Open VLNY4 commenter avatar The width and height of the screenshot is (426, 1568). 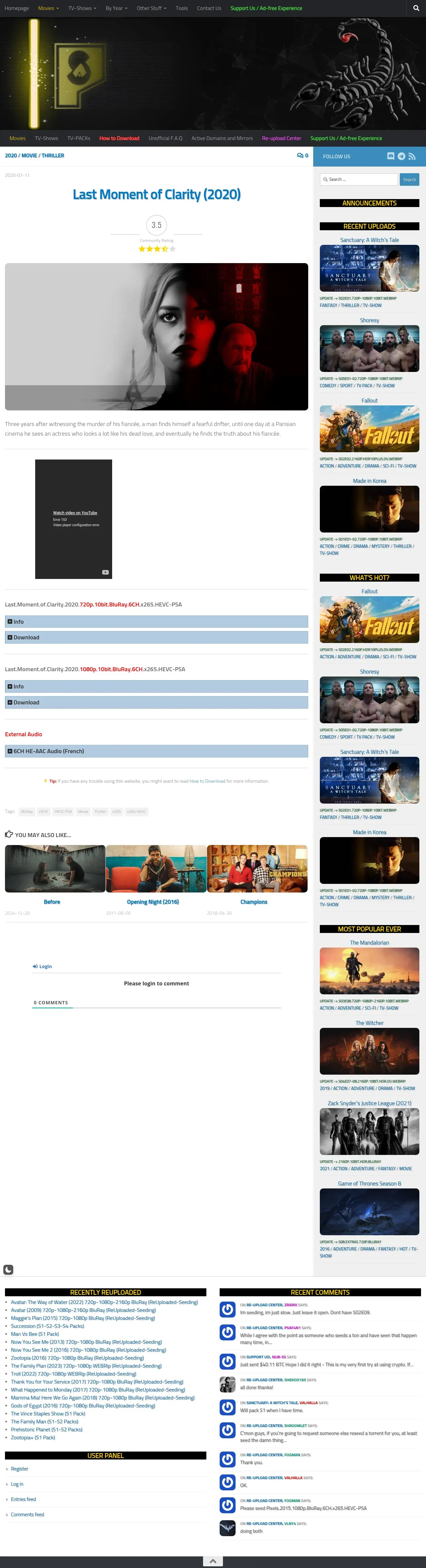pyautogui.click(x=228, y=1528)
